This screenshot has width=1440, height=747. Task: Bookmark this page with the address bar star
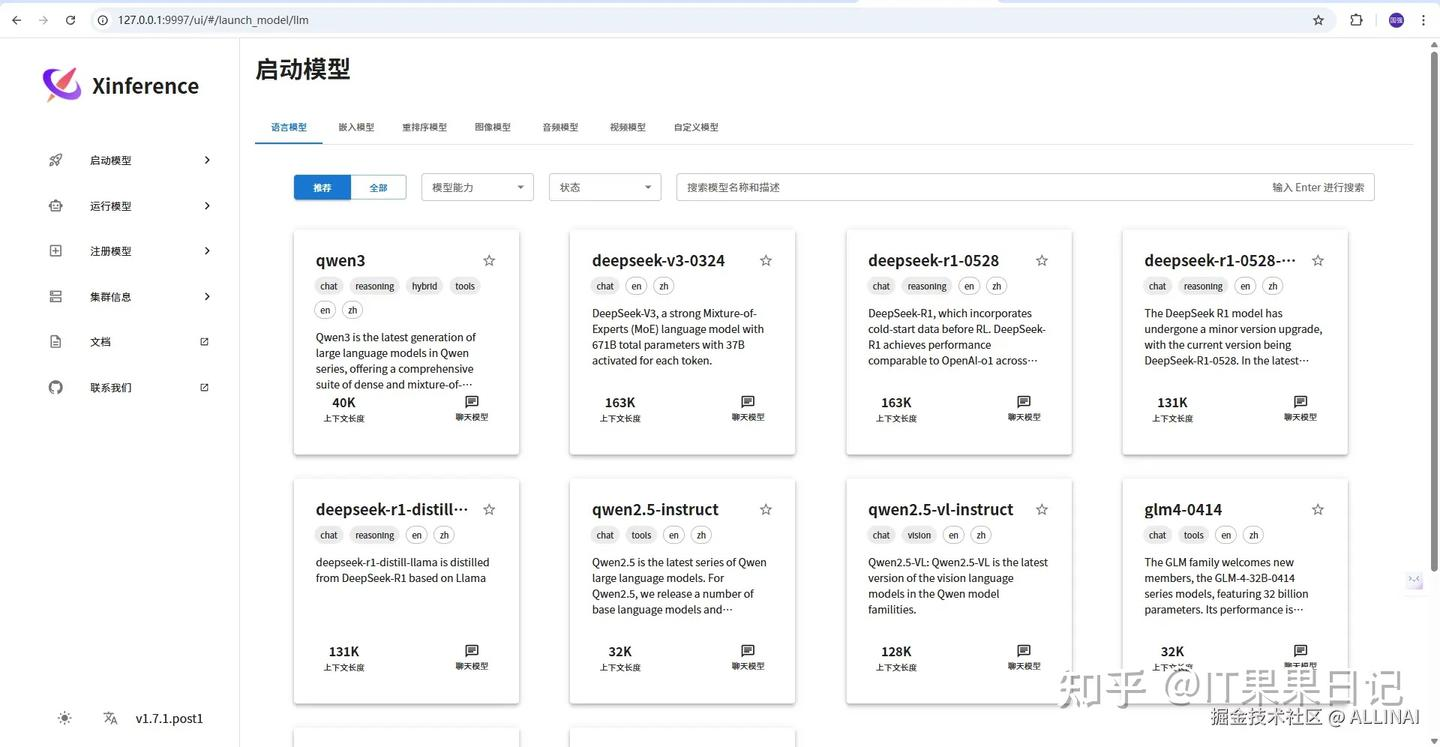click(x=1318, y=20)
